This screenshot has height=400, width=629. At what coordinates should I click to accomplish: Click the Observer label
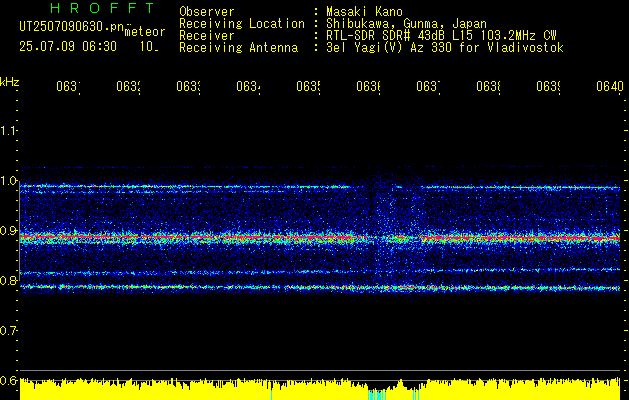coord(207,12)
